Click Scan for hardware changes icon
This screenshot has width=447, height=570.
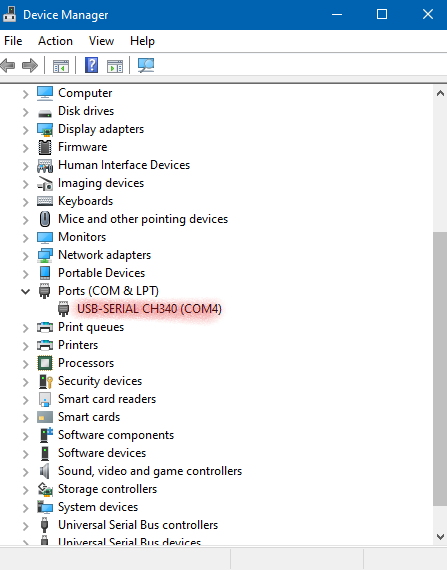pos(146,66)
